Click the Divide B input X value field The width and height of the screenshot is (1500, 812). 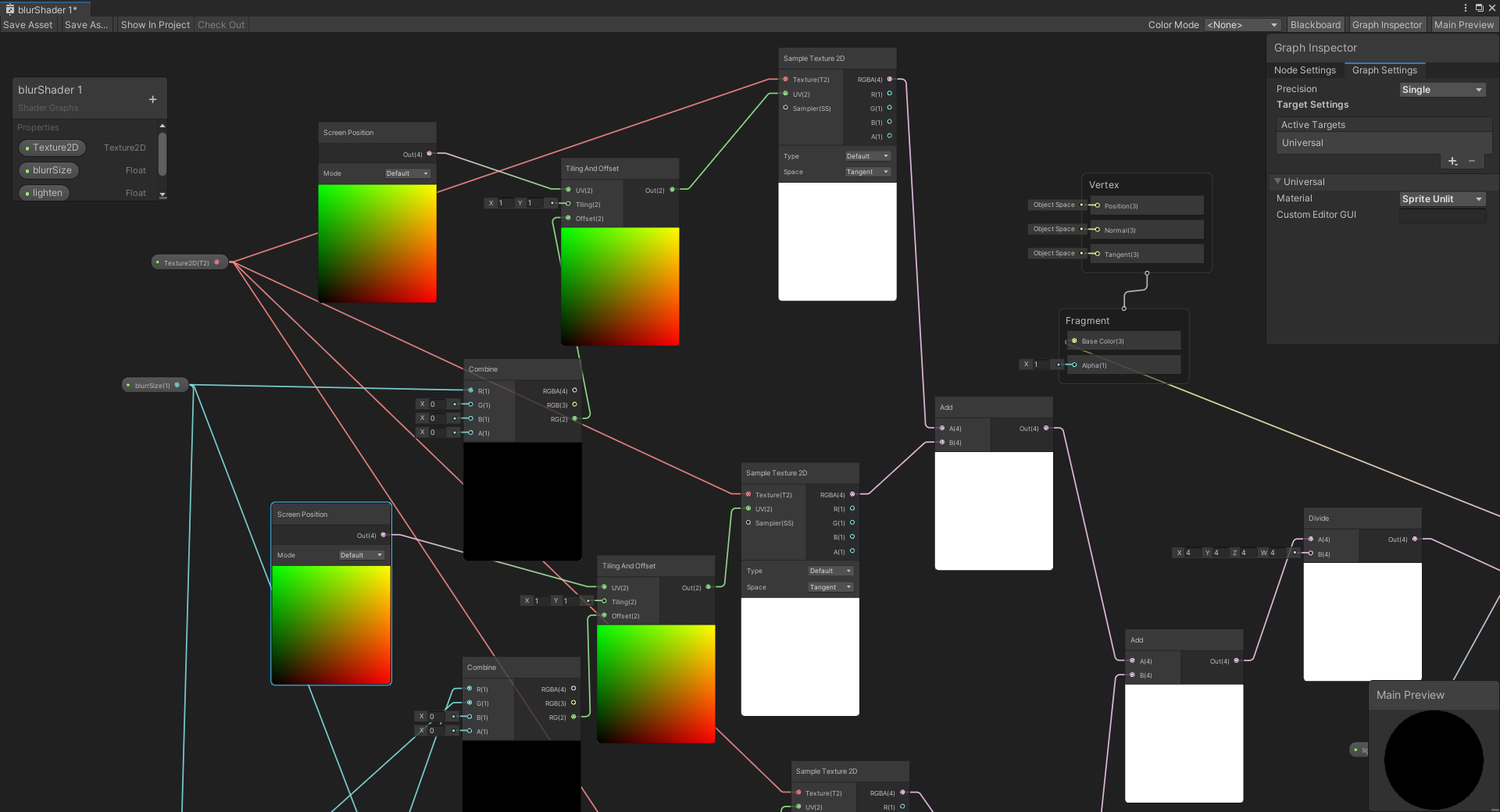point(1192,553)
